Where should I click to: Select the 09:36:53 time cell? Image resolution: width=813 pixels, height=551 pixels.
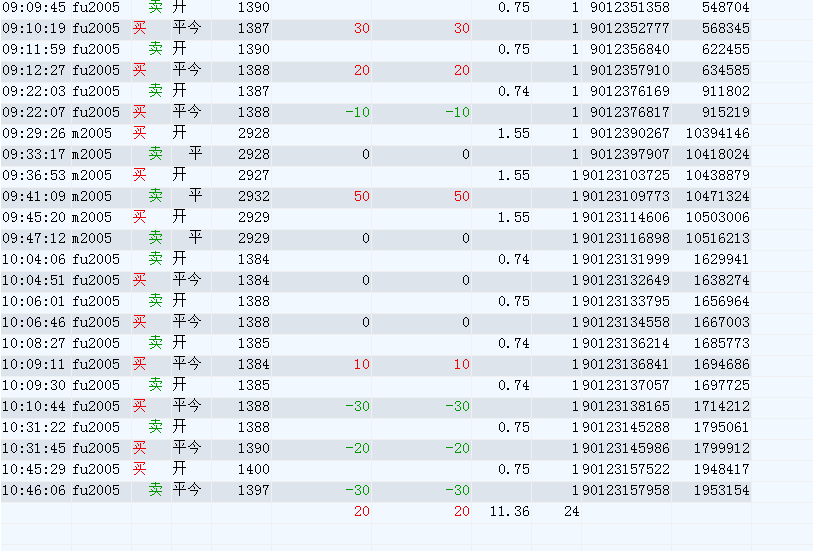pos(35,175)
